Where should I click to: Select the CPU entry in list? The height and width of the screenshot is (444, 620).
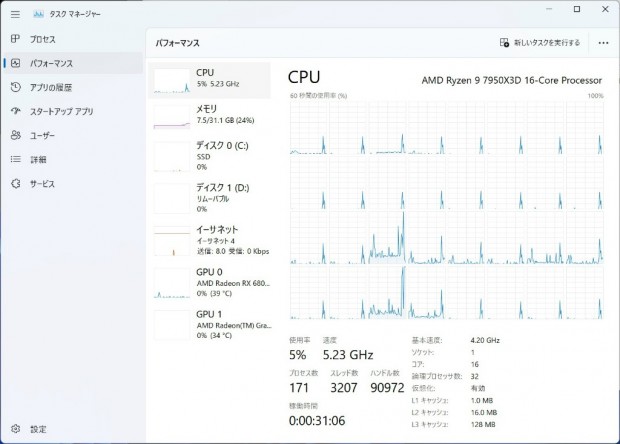pos(210,79)
